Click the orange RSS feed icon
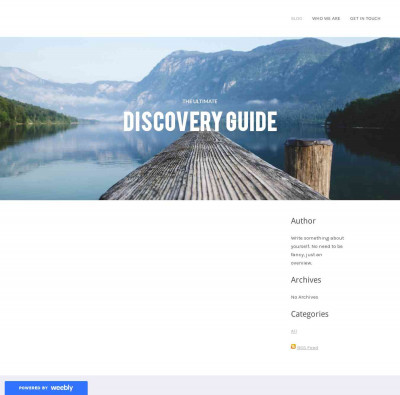 point(293,347)
